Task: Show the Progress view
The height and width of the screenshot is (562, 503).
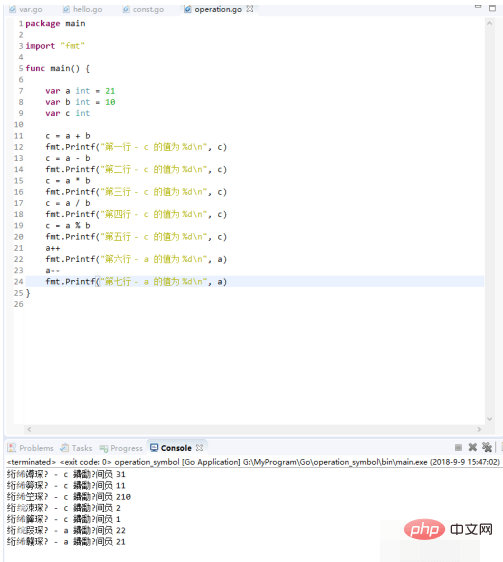Action: pos(121,448)
